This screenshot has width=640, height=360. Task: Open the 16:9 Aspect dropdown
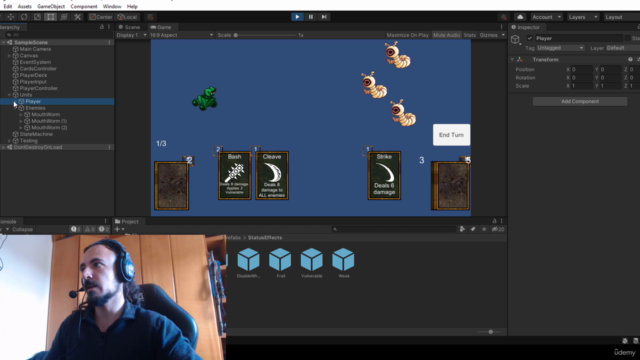click(x=181, y=35)
